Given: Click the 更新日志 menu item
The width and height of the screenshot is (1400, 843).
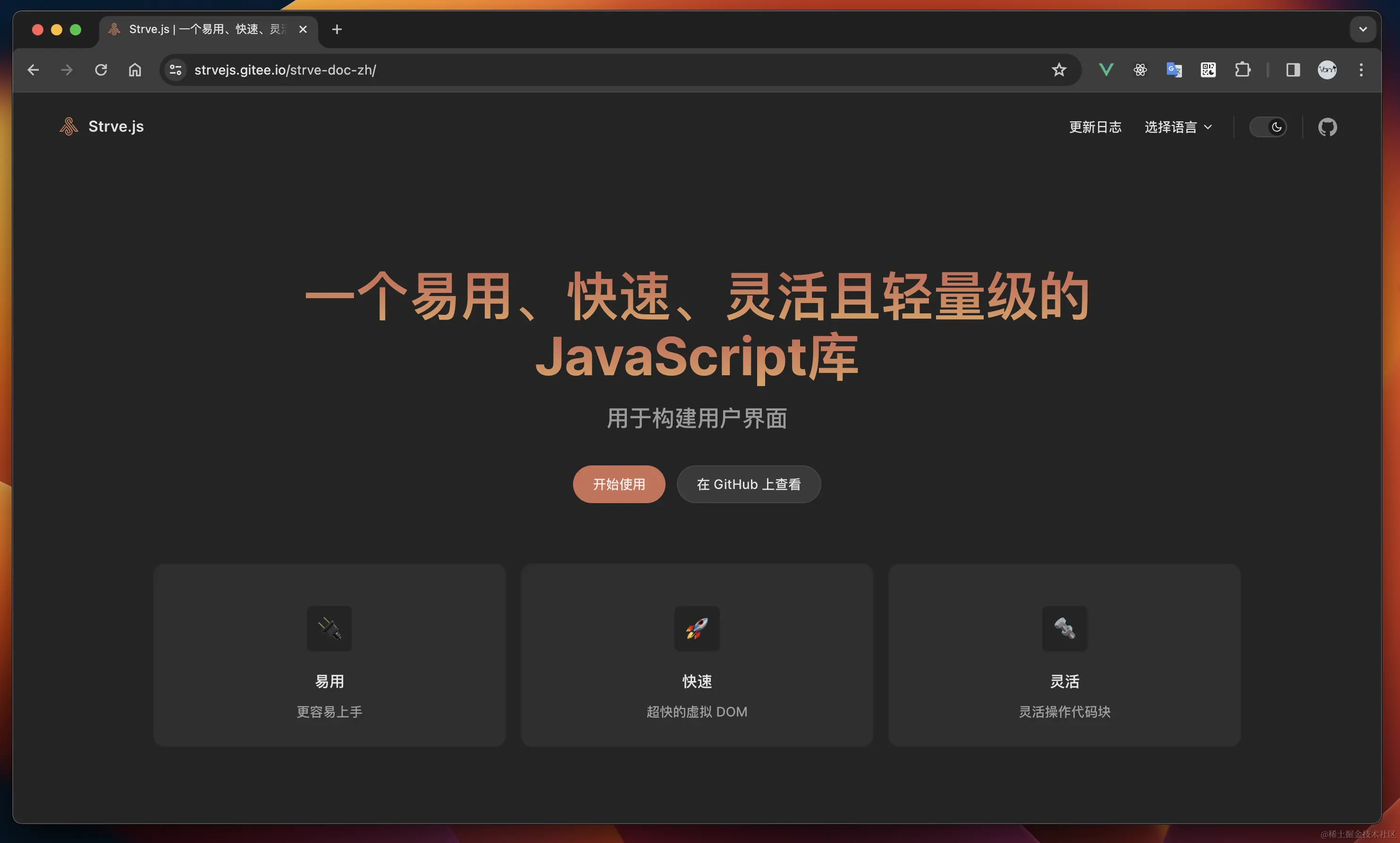Looking at the screenshot, I should tap(1095, 126).
